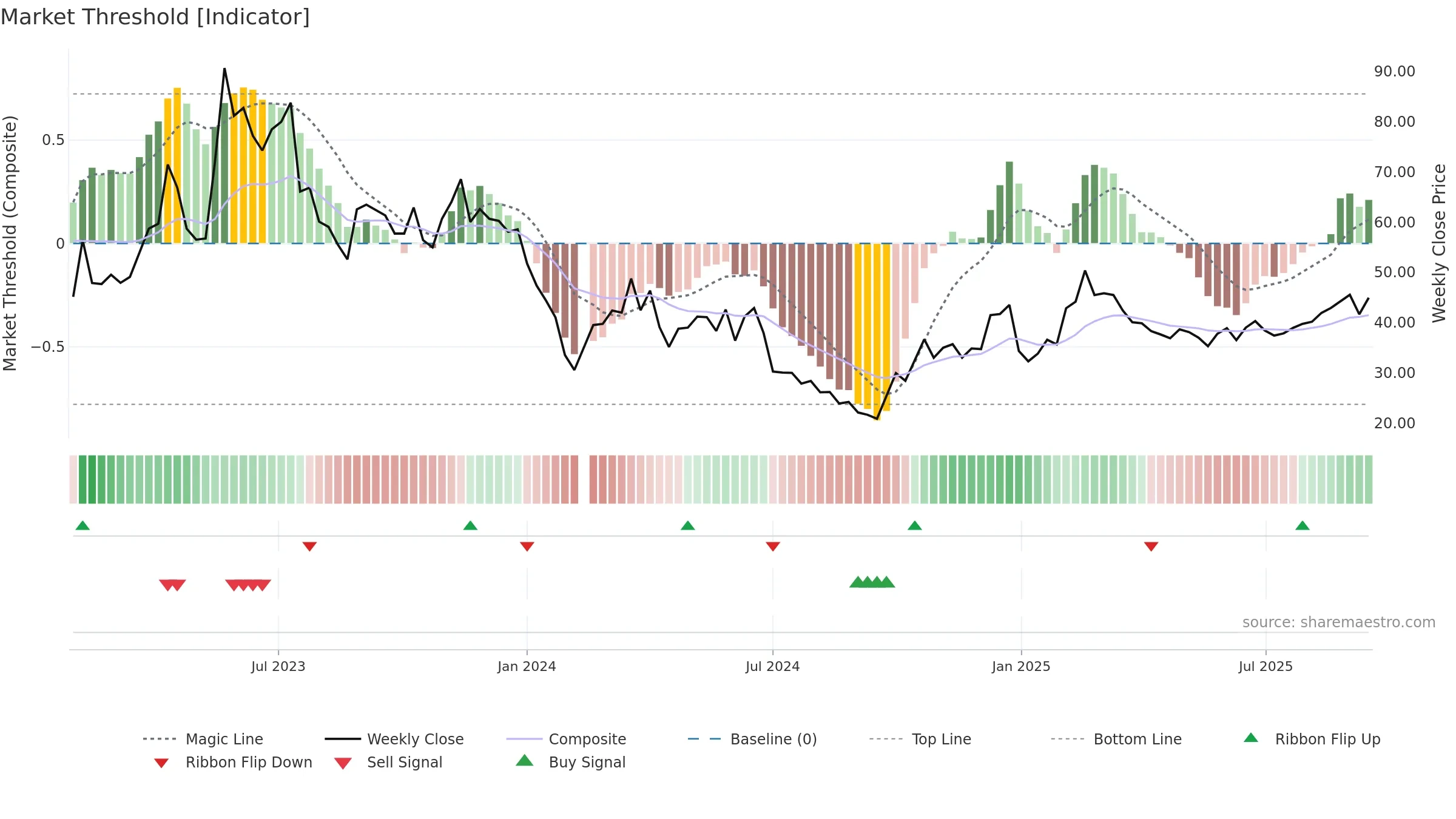Click the Jul 2025 x-axis label

(1266, 666)
